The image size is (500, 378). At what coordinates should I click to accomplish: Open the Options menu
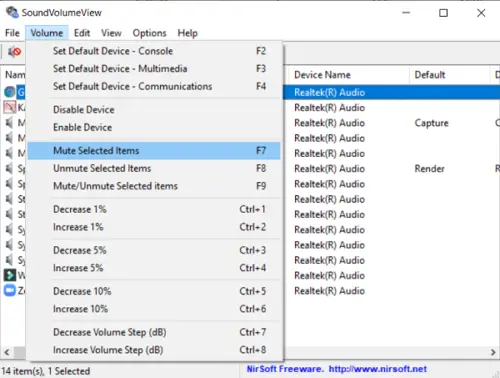(149, 33)
